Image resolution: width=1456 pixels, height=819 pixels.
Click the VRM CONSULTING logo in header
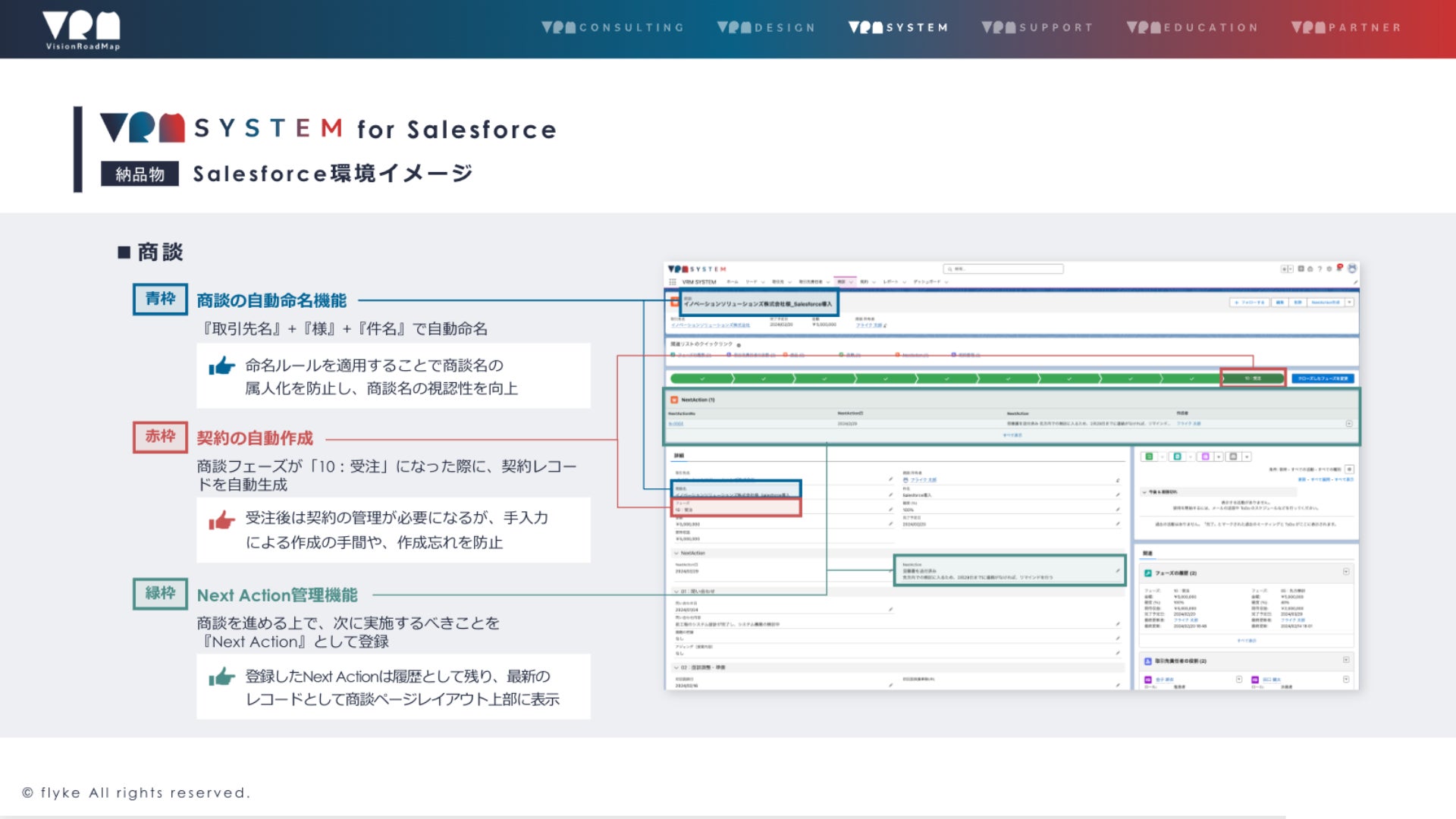(613, 27)
